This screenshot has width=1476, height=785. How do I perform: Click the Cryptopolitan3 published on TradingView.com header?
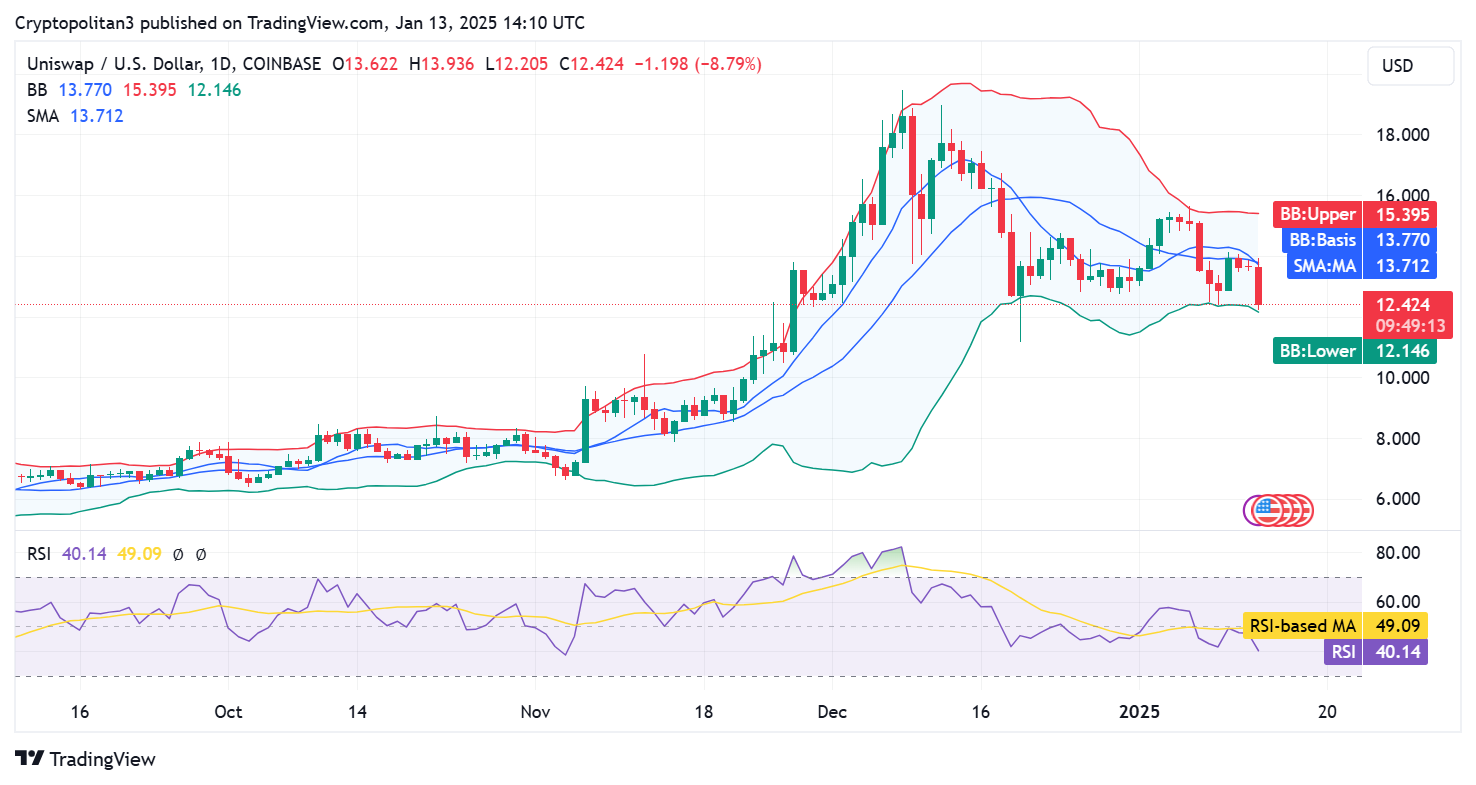300,23
